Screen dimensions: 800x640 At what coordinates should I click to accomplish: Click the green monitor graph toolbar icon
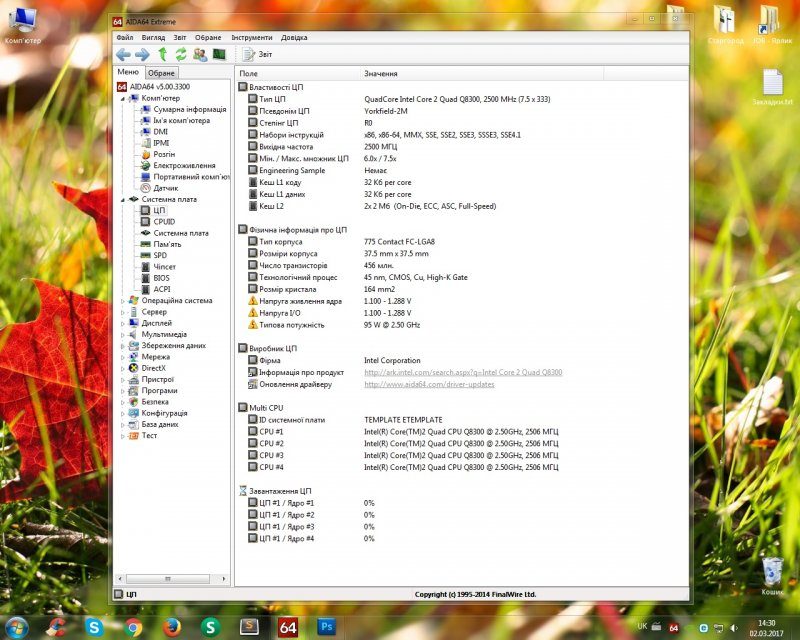(219, 54)
